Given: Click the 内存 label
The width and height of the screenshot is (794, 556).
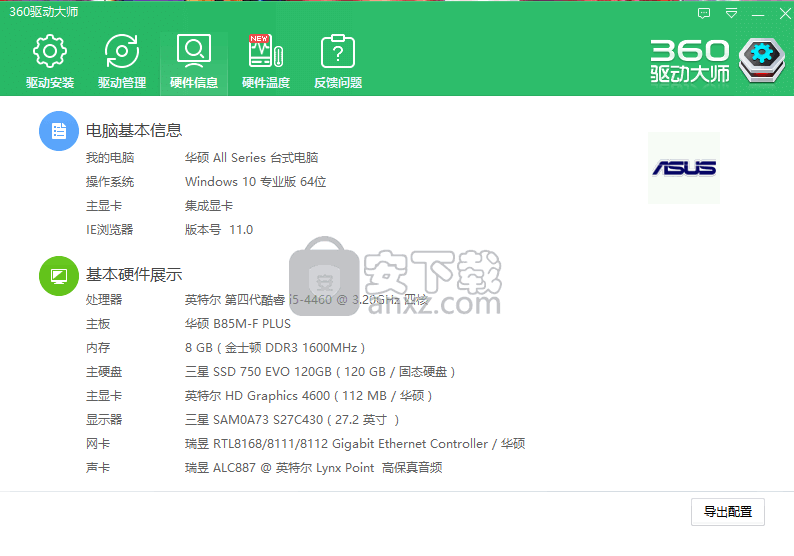Looking at the screenshot, I should 98,348.
